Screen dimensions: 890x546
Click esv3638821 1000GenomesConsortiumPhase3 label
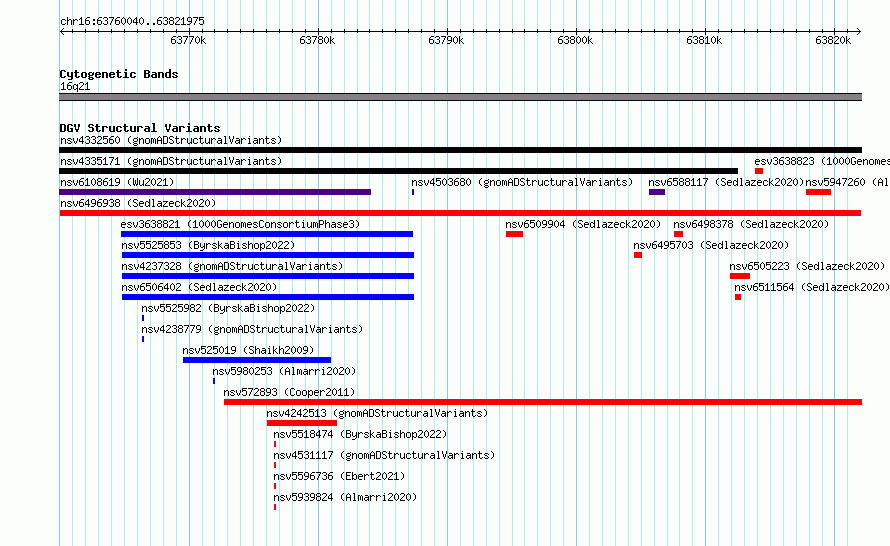click(x=241, y=224)
